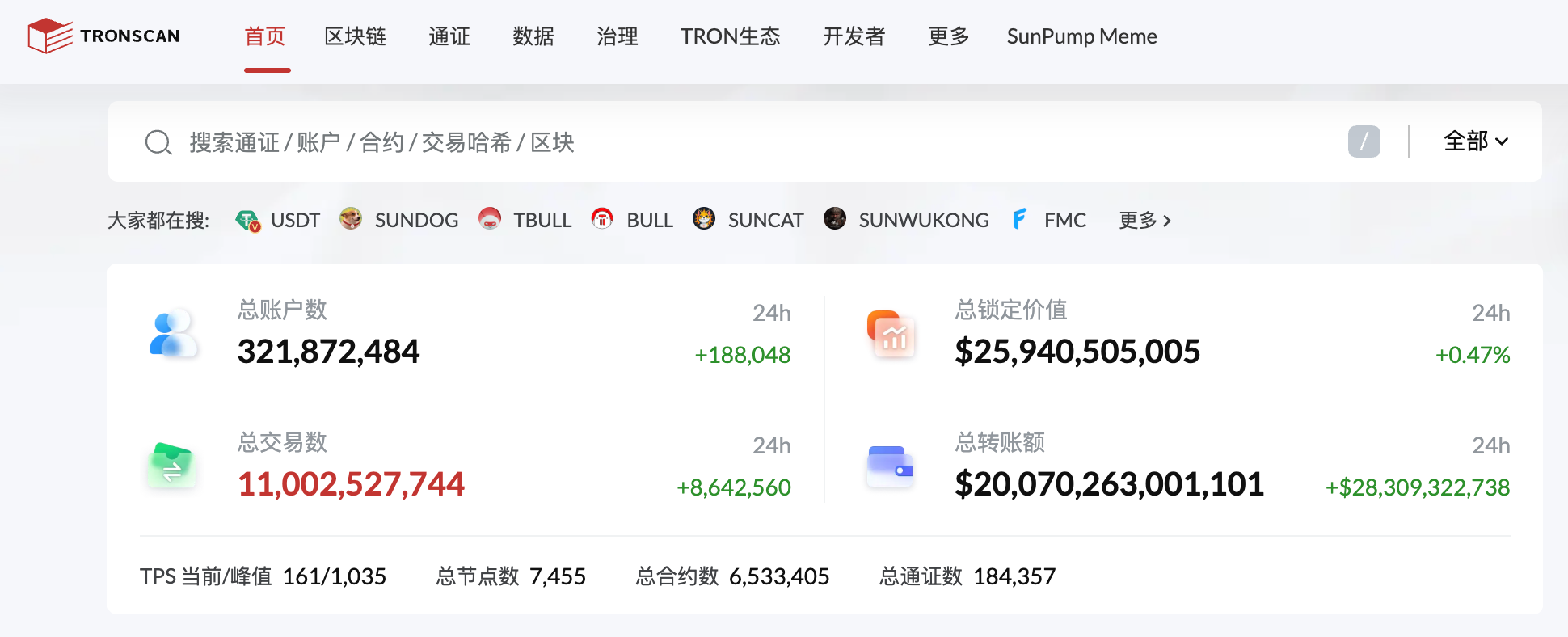This screenshot has height=637, width=1568.
Task: Open the SunPump Meme link
Action: [x=1081, y=36]
